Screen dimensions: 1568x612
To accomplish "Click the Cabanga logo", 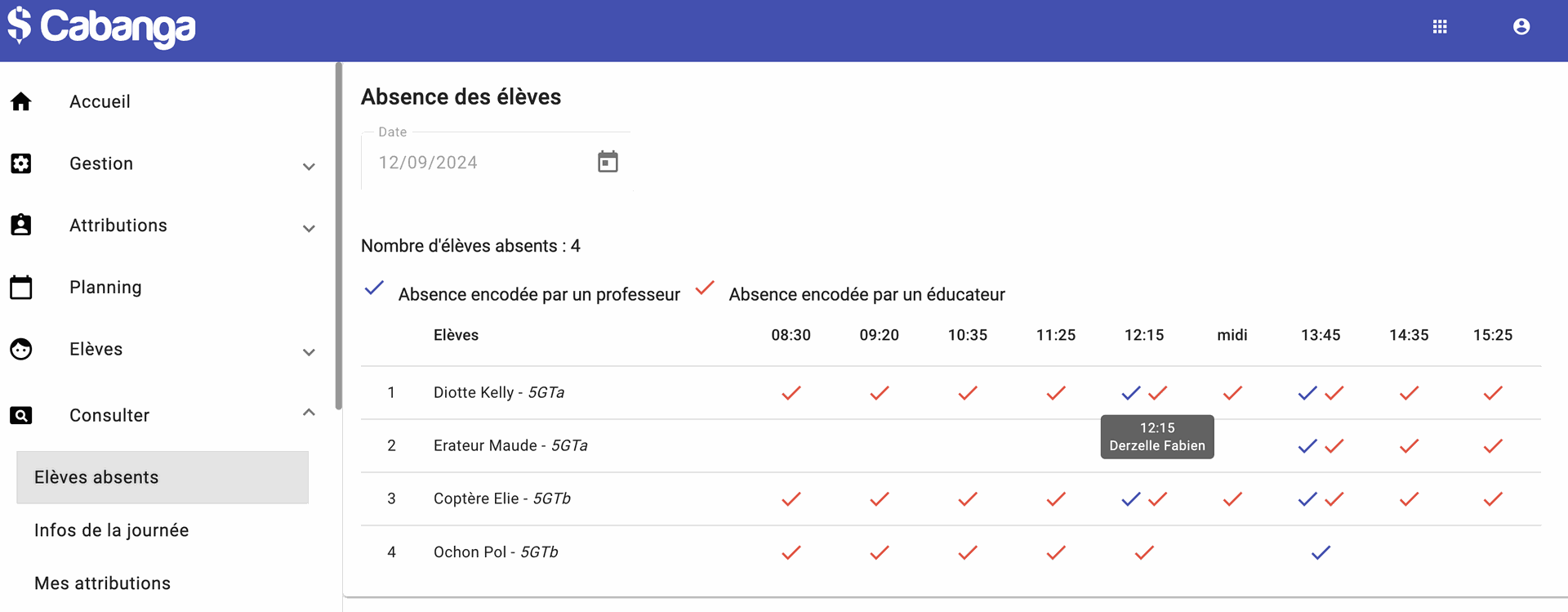I will (102, 26).
